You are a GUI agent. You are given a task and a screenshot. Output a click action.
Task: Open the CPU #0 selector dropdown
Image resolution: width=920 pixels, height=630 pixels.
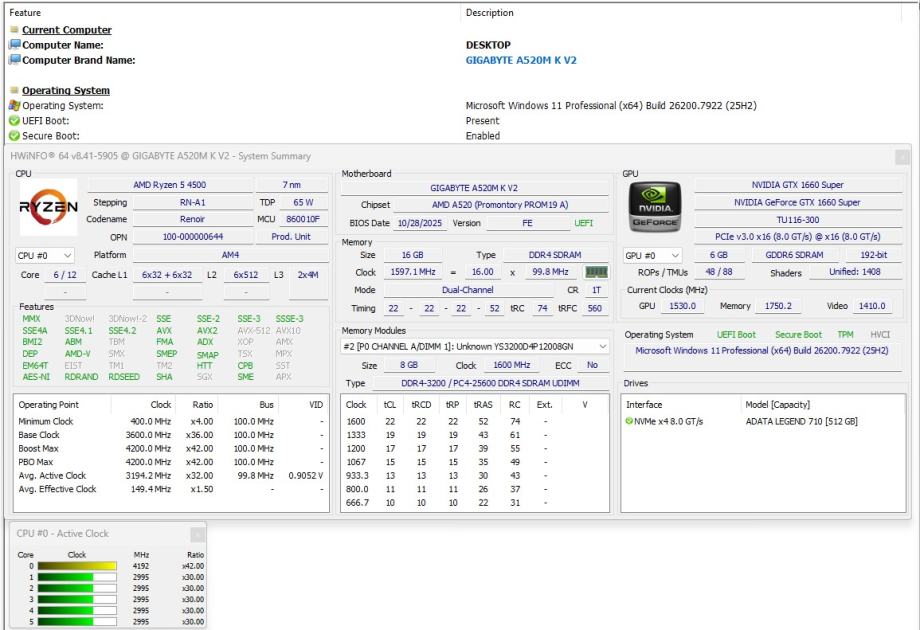(46, 256)
